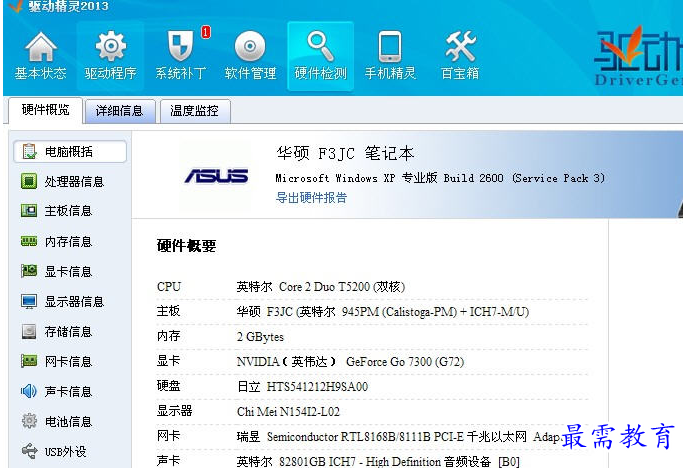The height and width of the screenshot is (468, 683).
Task: Open 处理器信息 sidebar label
Action: click(x=74, y=181)
